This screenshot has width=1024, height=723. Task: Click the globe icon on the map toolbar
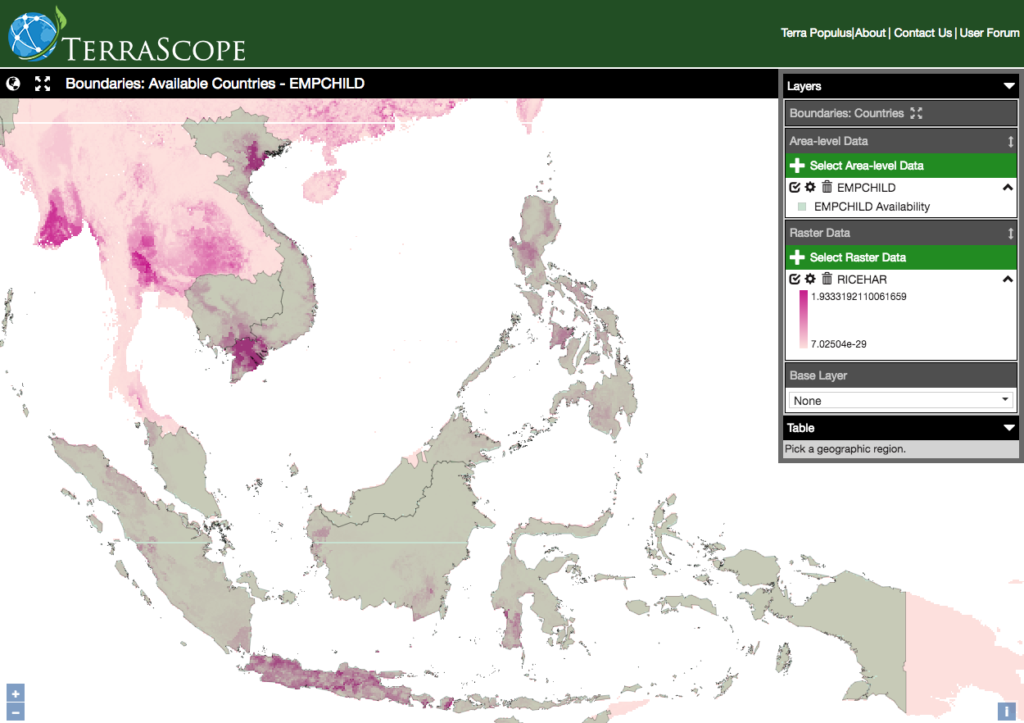[x=12, y=84]
